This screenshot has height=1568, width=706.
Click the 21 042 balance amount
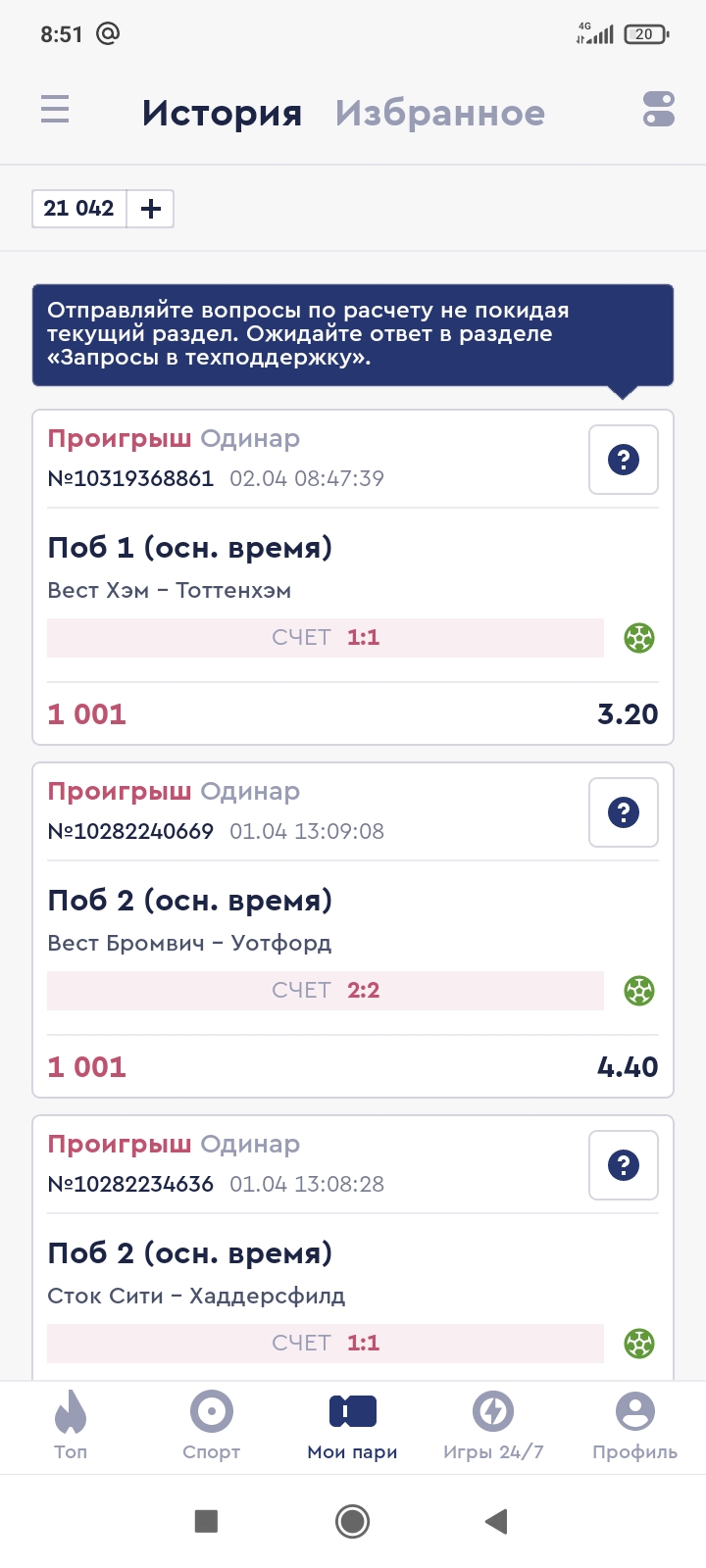pyautogui.click(x=79, y=209)
